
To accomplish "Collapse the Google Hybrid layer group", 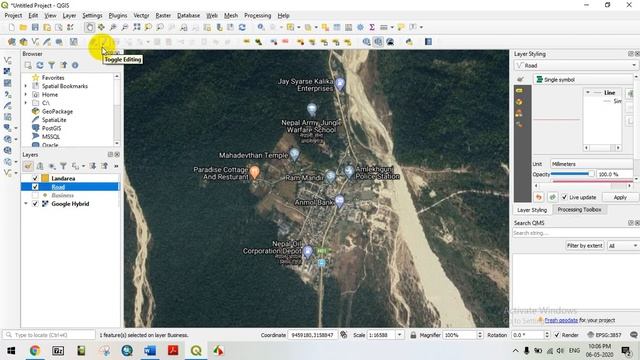I will pyautogui.click(x=26, y=204).
